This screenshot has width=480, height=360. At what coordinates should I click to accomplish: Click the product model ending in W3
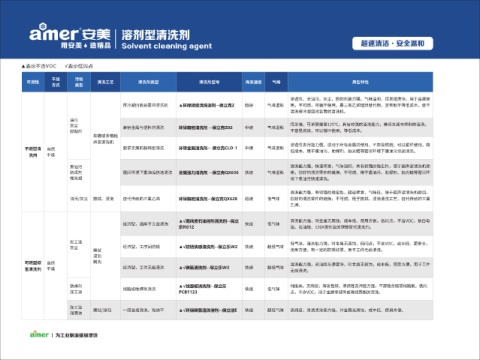tap(204, 267)
